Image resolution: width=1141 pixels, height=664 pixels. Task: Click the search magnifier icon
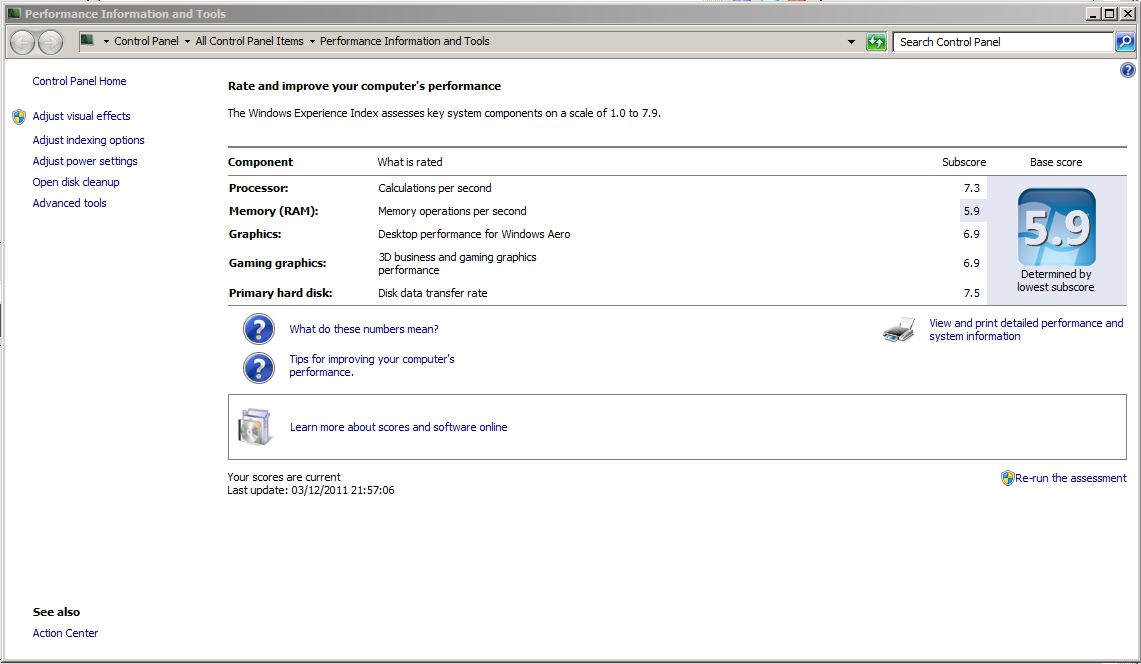coord(1125,42)
